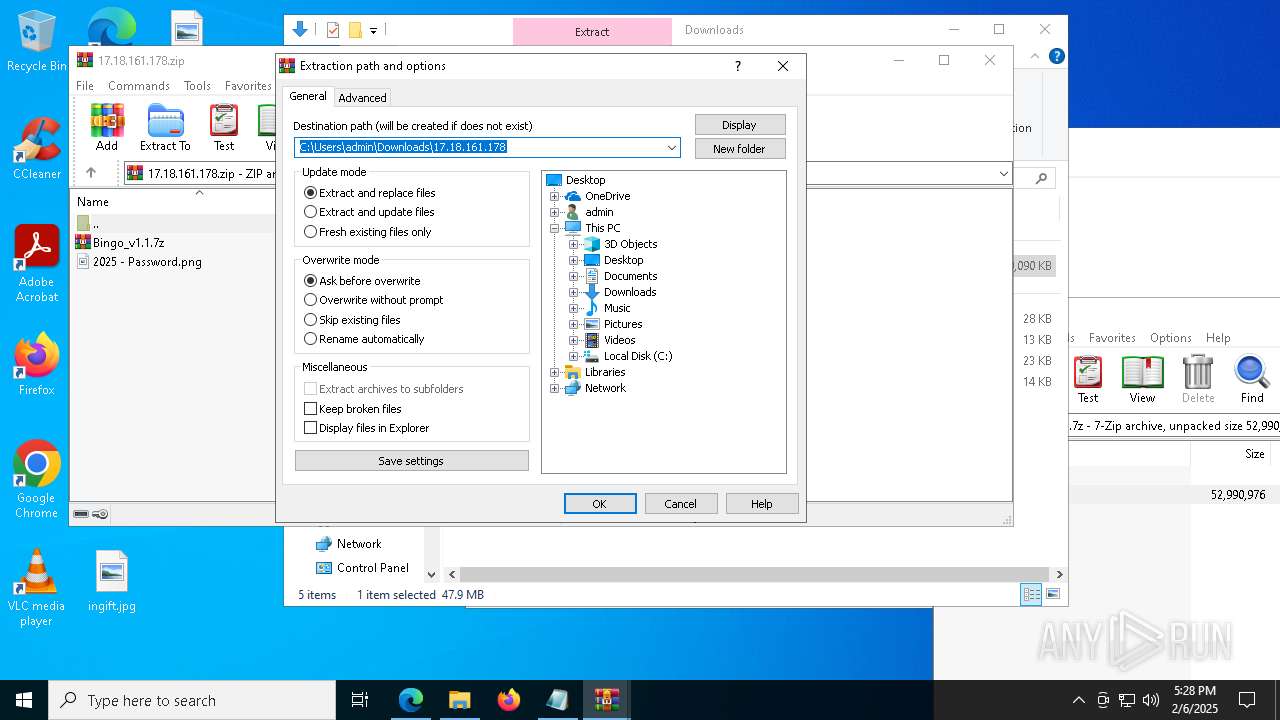This screenshot has height=720, width=1280.
Task: Open Favorites menu in 17.18.161.178.zip window
Action: (248, 86)
